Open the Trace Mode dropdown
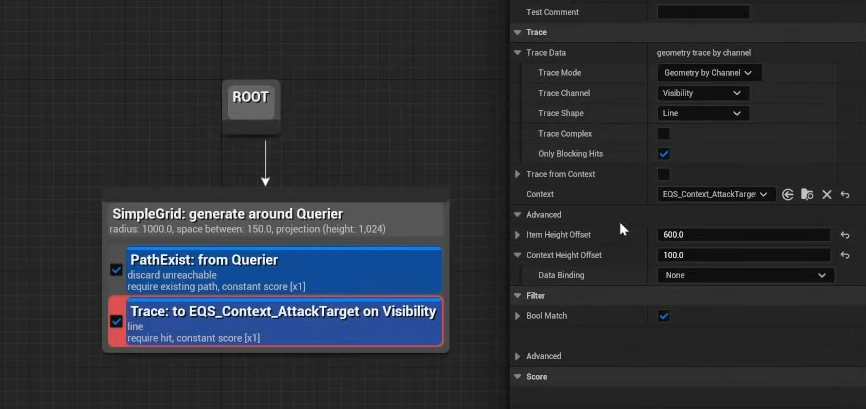 click(709, 72)
